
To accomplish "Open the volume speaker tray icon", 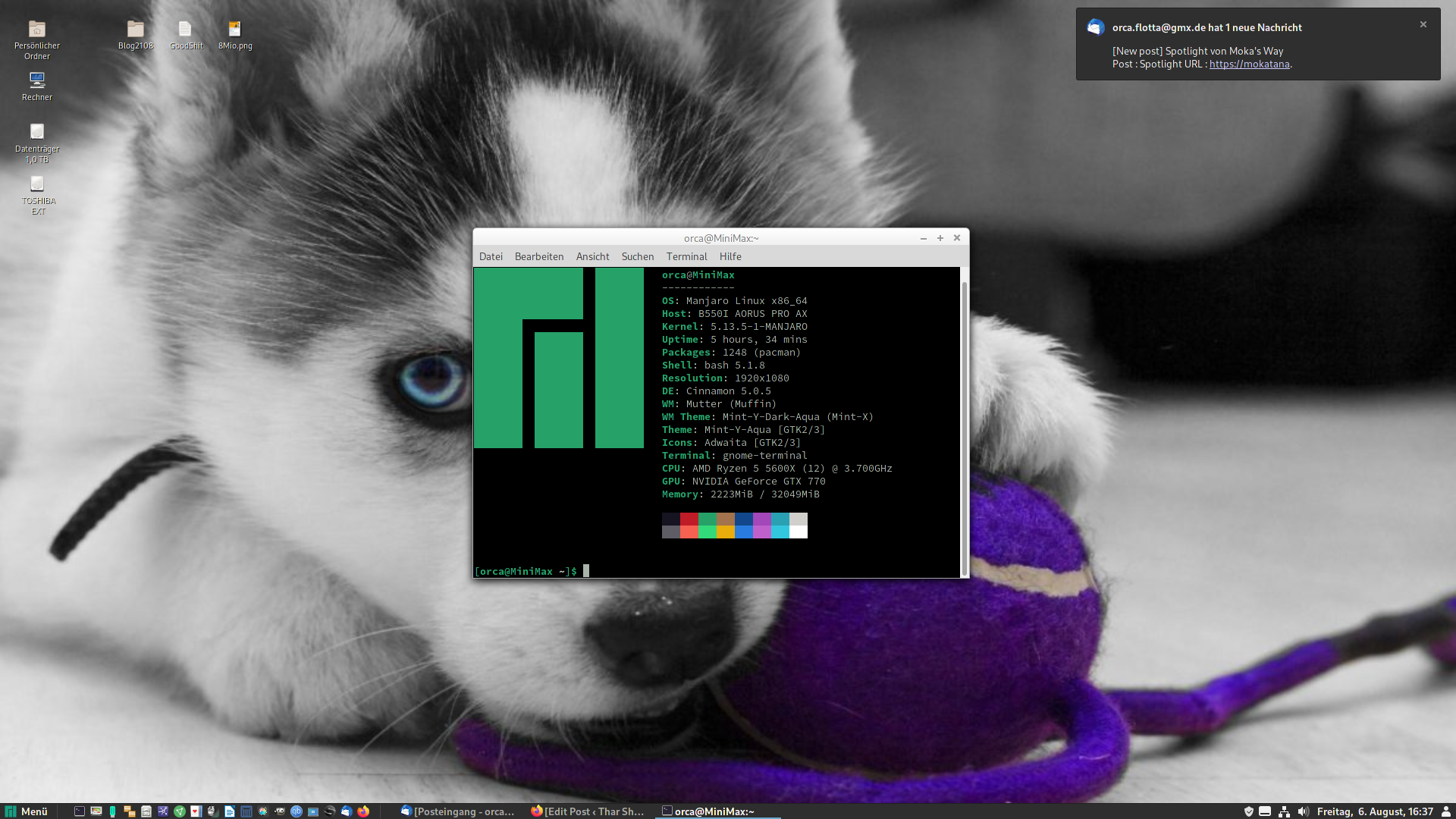I will [1303, 811].
